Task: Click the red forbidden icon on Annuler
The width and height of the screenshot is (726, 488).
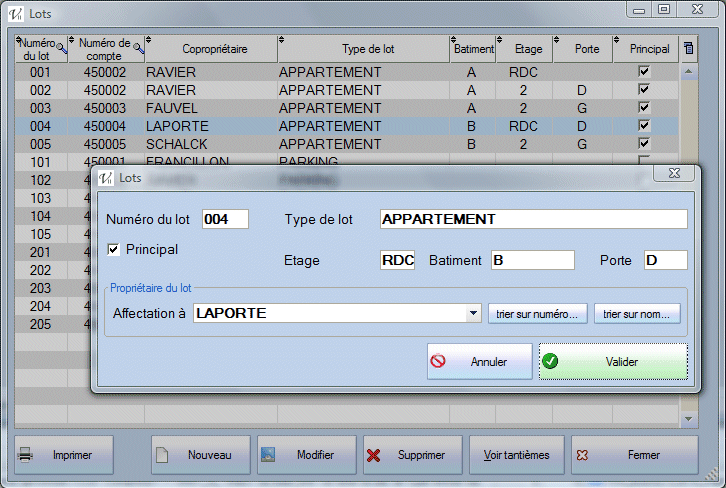Action: pos(438,362)
